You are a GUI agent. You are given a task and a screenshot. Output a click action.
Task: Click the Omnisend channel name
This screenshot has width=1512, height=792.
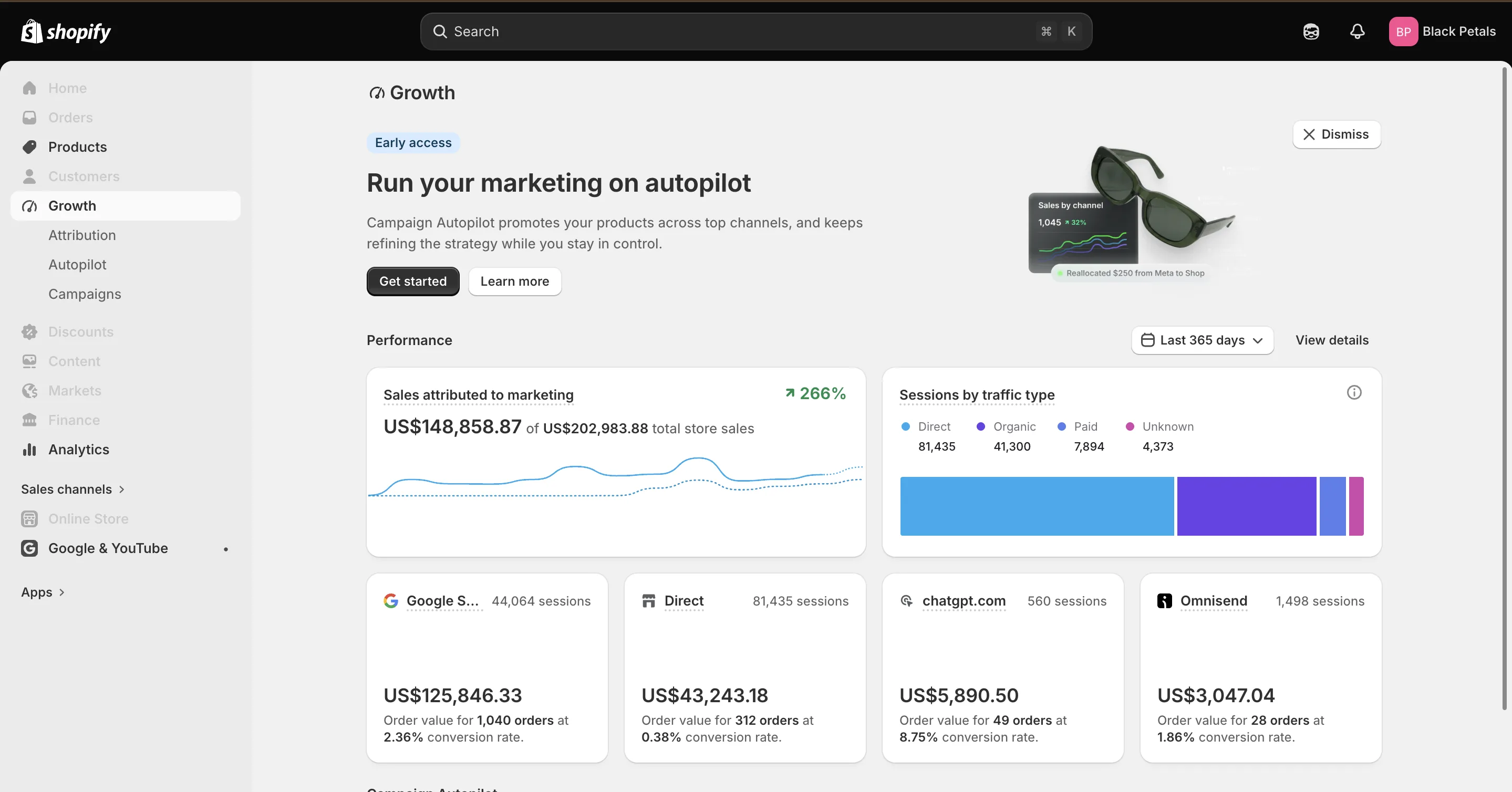tap(1213, 601)
